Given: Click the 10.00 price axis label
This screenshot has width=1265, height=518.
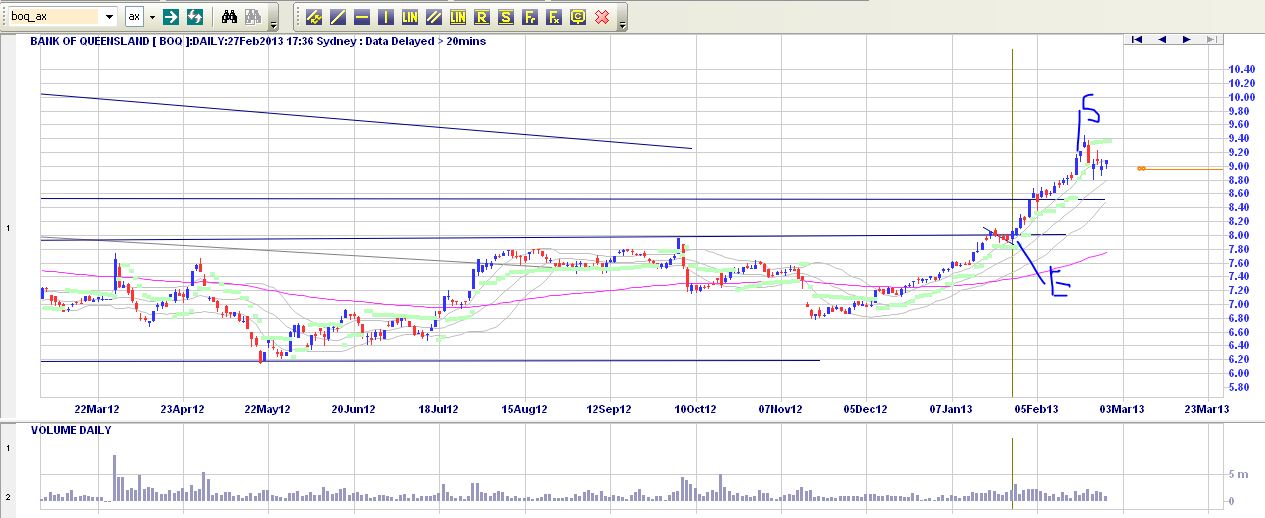Looking at the screenshot, I should tap(1241, 97).
